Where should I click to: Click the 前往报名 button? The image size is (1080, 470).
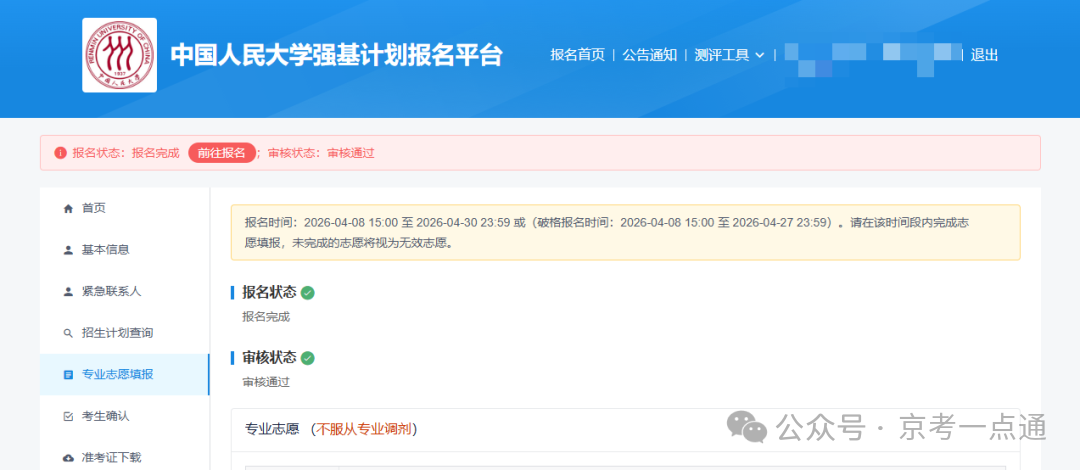[222, 153]
